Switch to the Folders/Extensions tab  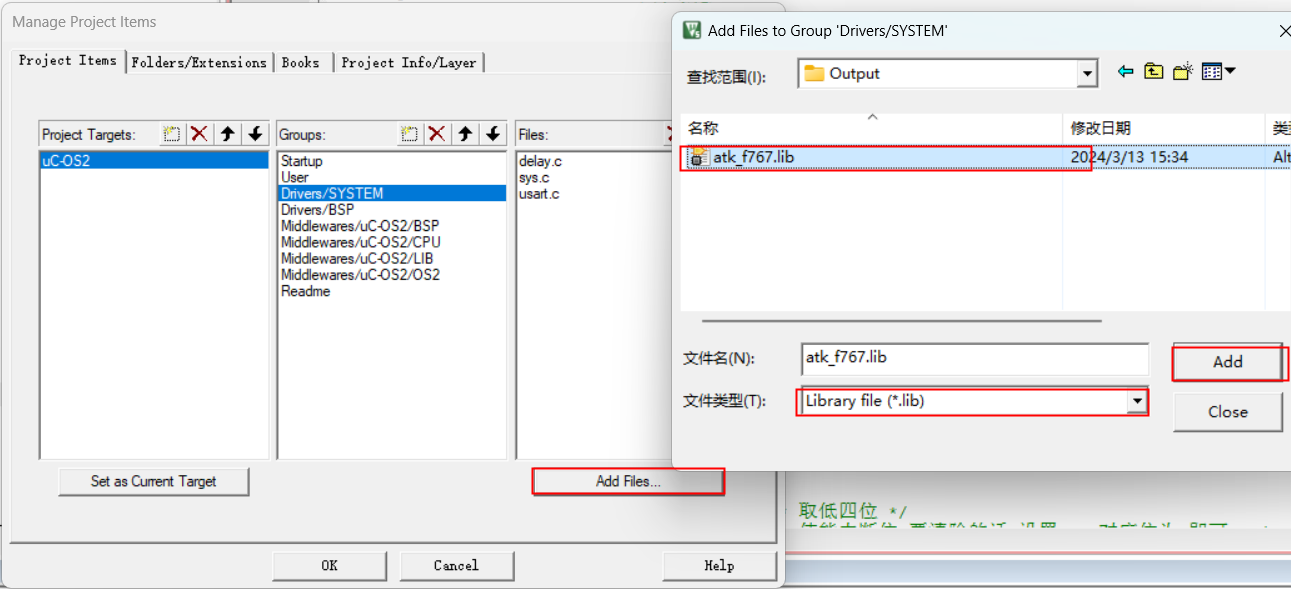[x=199, y=62]
